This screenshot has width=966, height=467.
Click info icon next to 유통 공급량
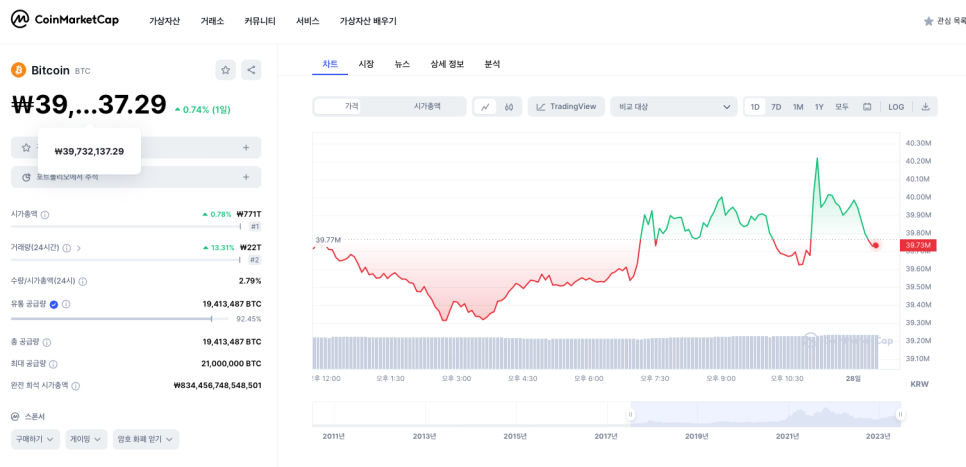click(66, 304)
